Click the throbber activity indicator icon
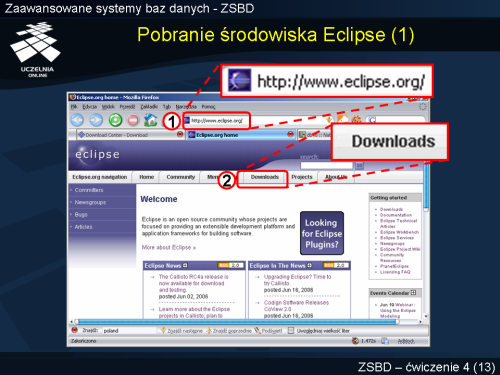The width and height of the screenshot is (500, 375). pyautogui.click(x=422, y=107)
